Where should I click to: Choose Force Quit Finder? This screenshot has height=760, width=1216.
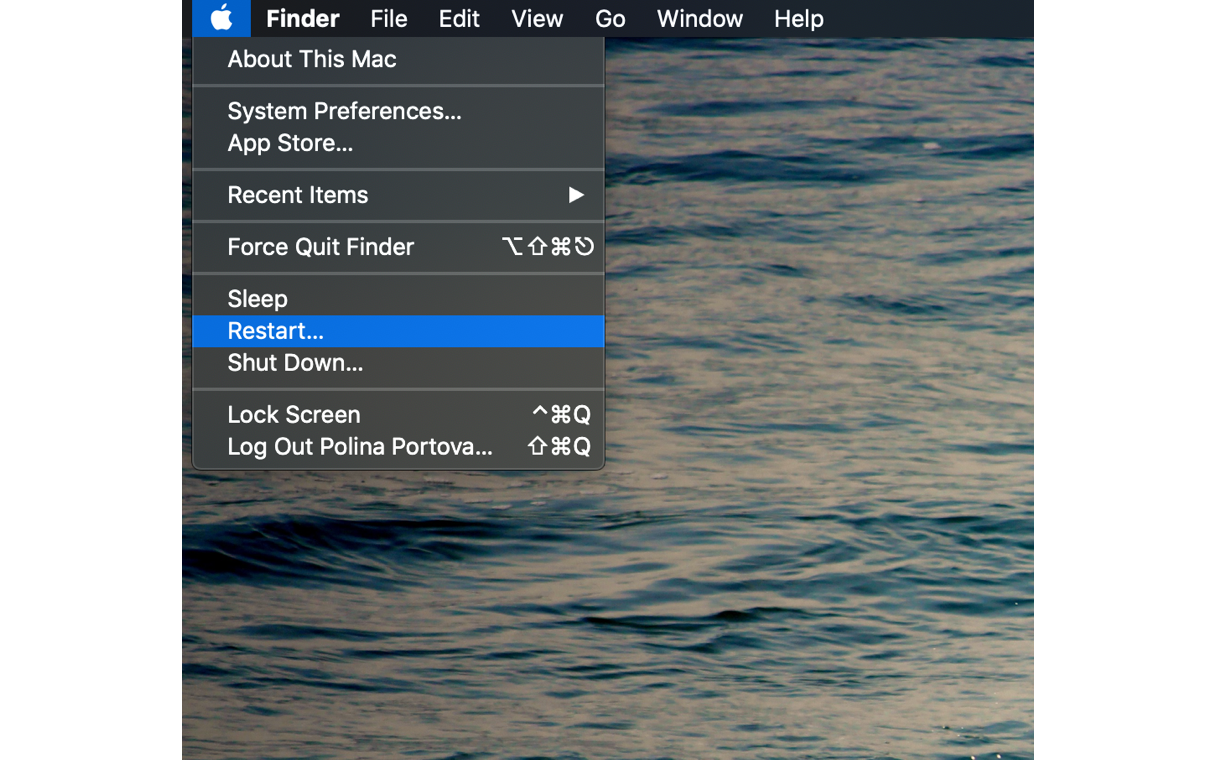pyautogui.click(x=398, y=247)
